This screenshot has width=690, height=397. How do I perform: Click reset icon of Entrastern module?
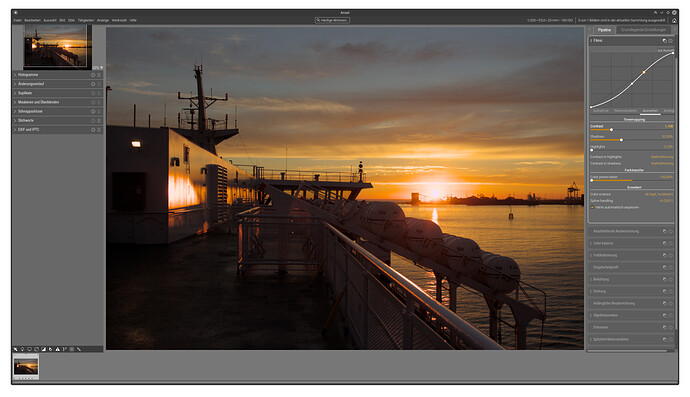671,327
